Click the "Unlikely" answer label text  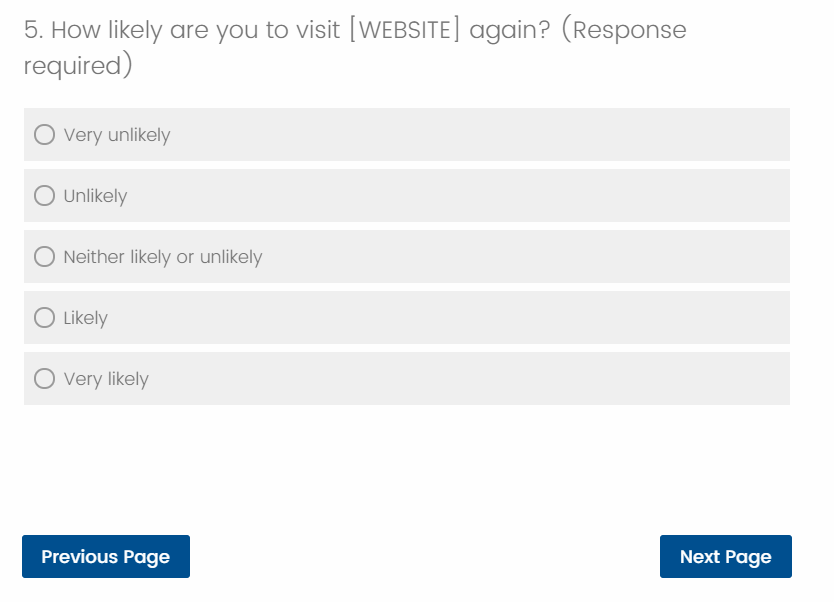[x=95, y=196]
